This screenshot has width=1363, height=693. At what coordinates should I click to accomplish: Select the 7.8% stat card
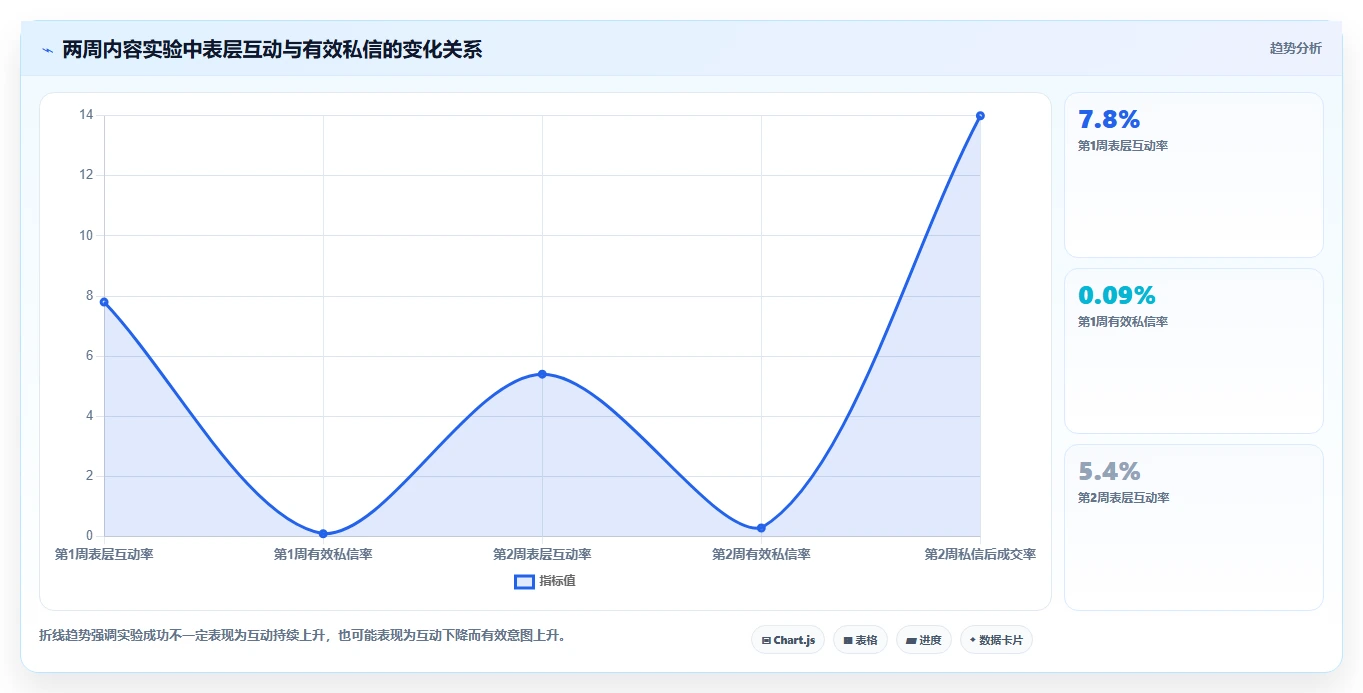point(1193,175)
